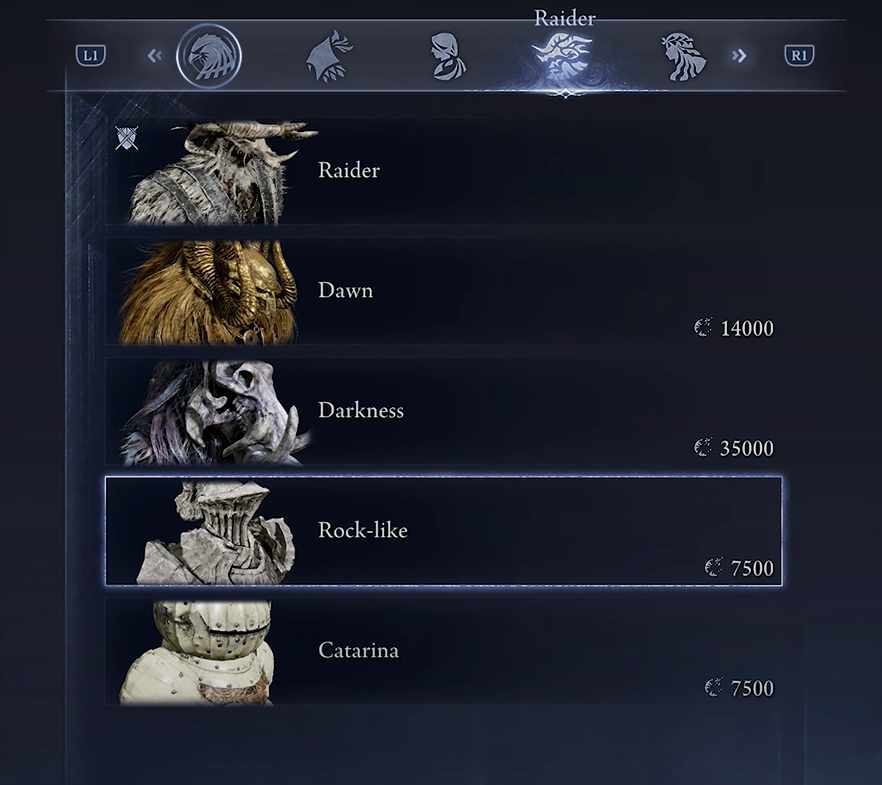Click the R1 shoulder button icon

pyautogui.click(x=799, y=55)
